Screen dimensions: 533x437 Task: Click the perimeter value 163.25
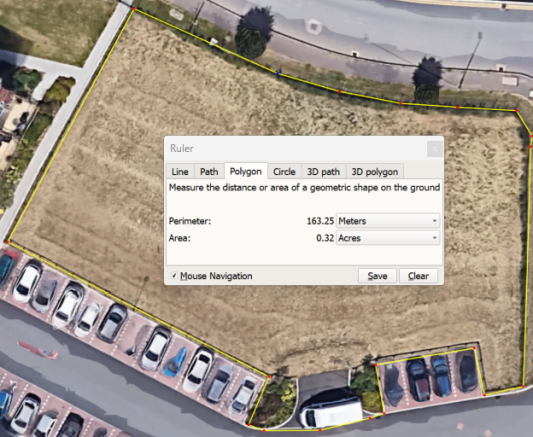320,221
